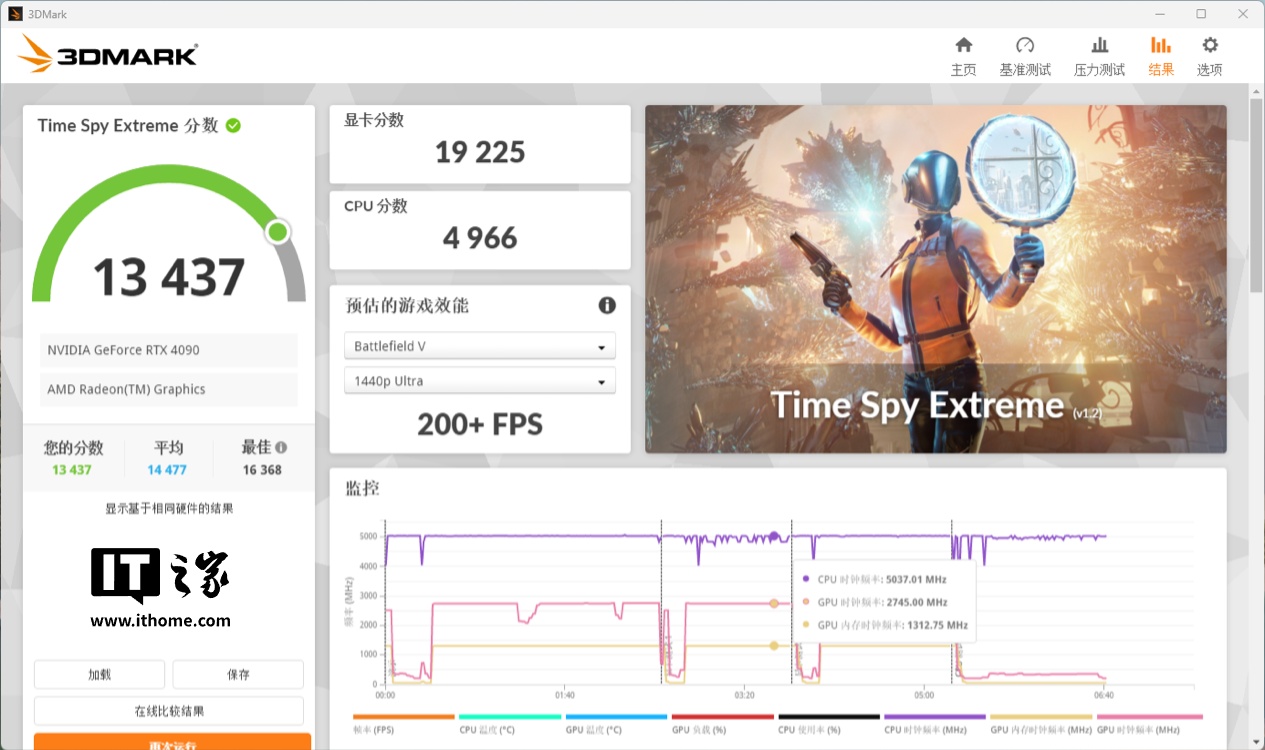1265x750 pixels.
Task: Open the 基准测试 benchmarks icon
Action: point(1025,45)
